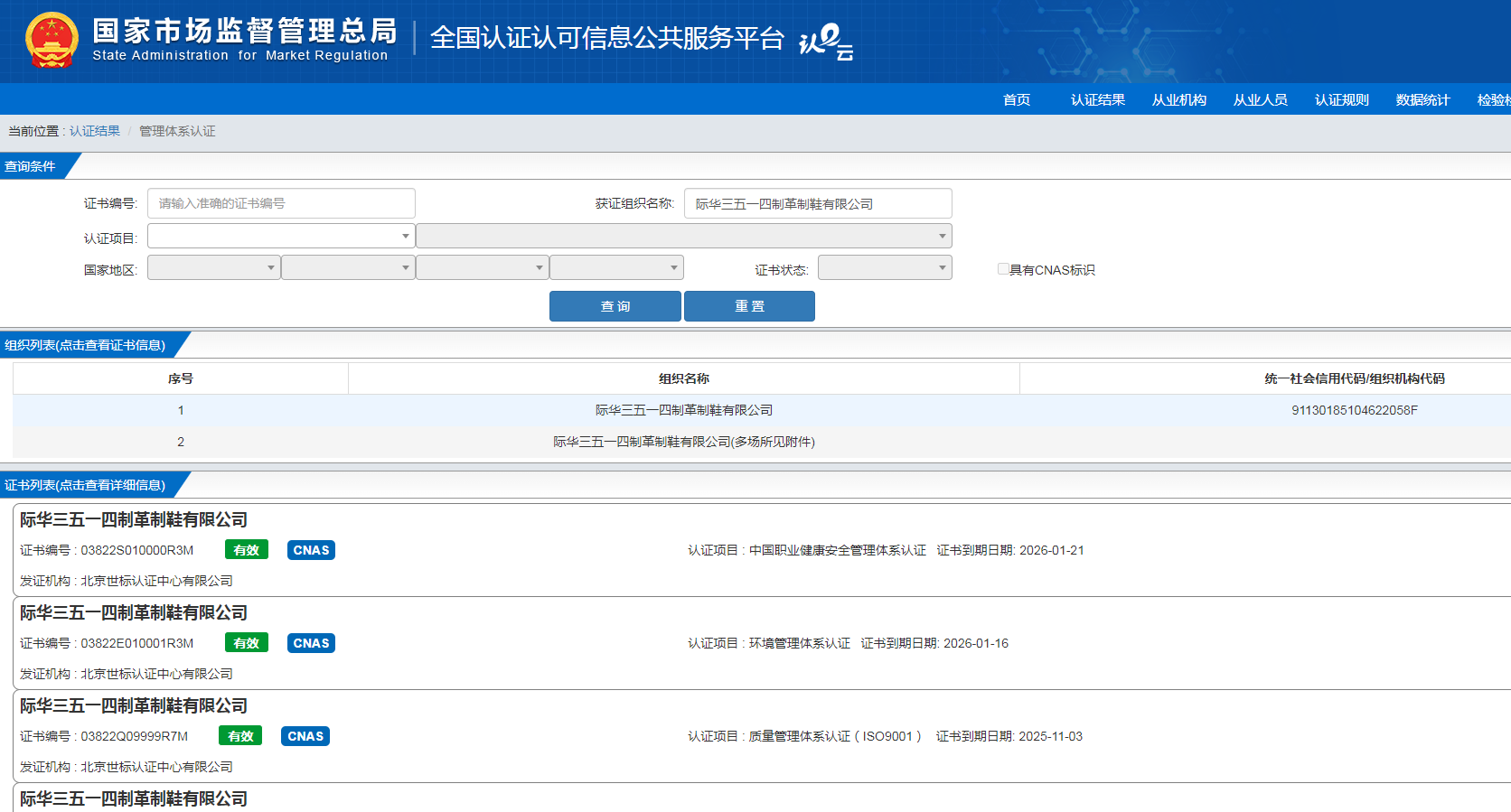Image resolution: width=1511 pixels, height=812 pixels.
Task: Open the fourth 国家地区 dropdown
Action: tap(616, 267)
